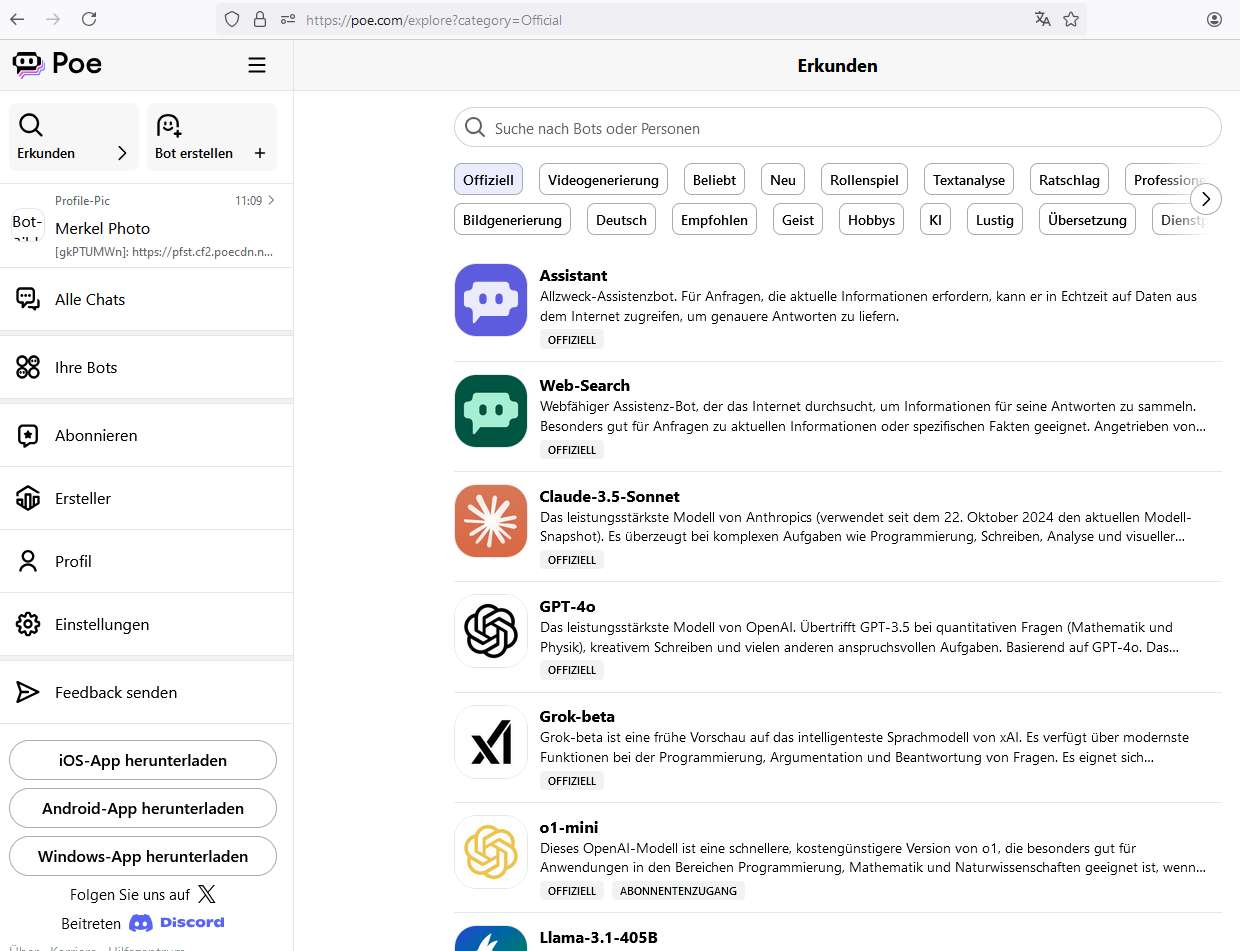Screen dimensions: 1240x951
Task: Click Feedback senden
Action: pyautogui.click(x=146, y=692)
